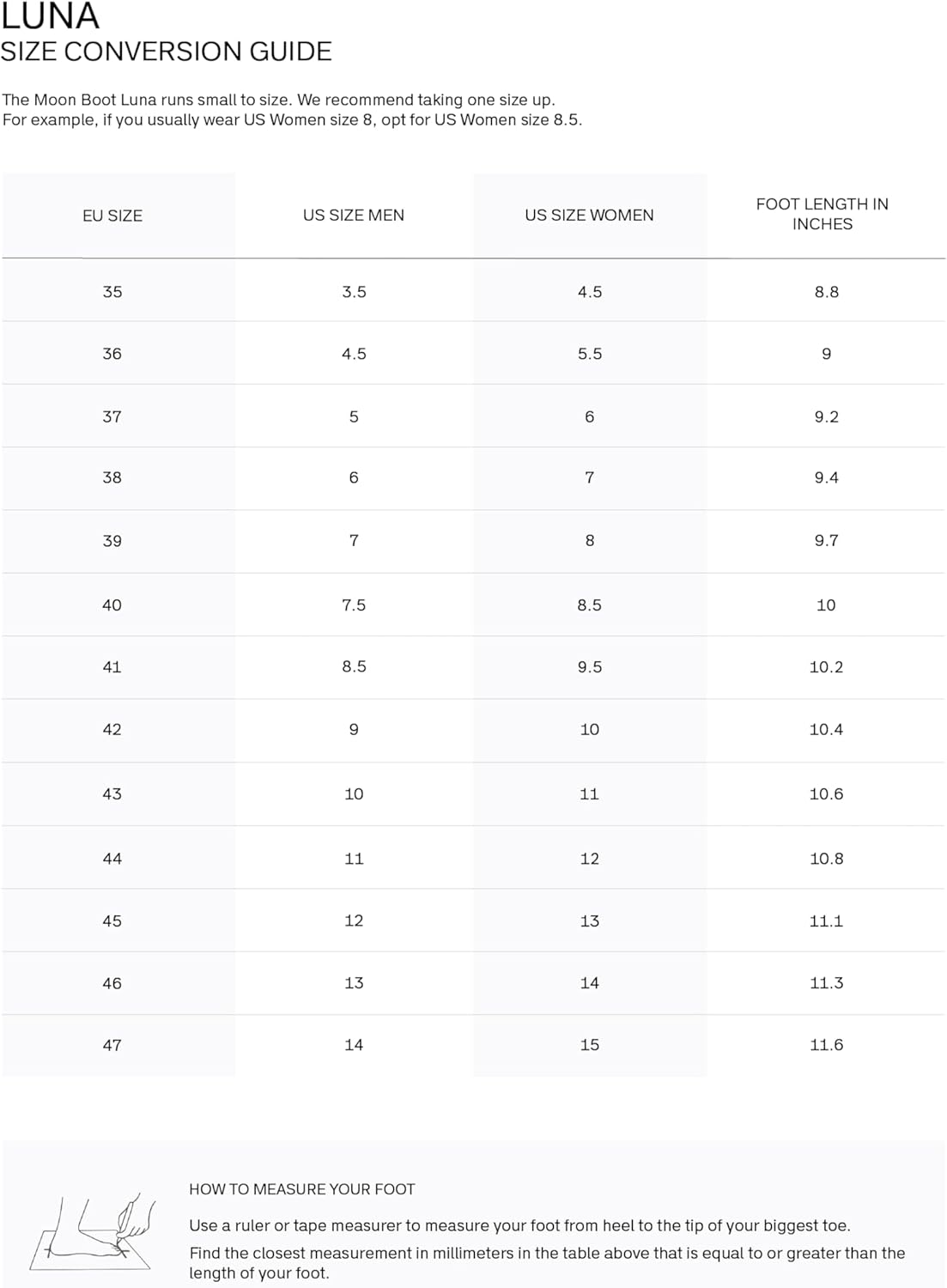This screenshot has height=1288, width=947.
Task: Select US men size 3.5 cell
Action: (354, 292)
